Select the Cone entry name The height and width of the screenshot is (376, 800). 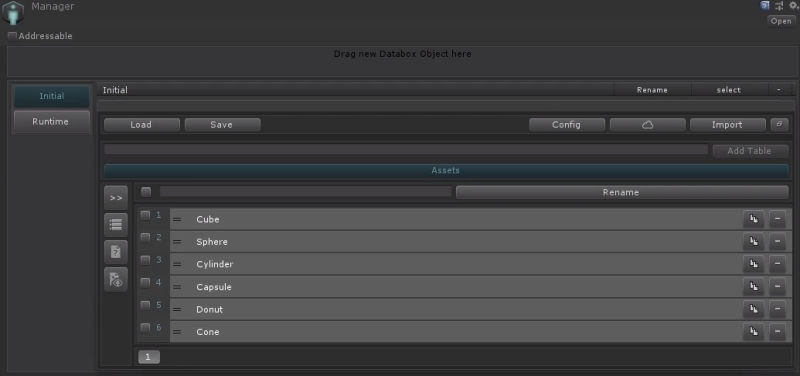coord(208,332)
